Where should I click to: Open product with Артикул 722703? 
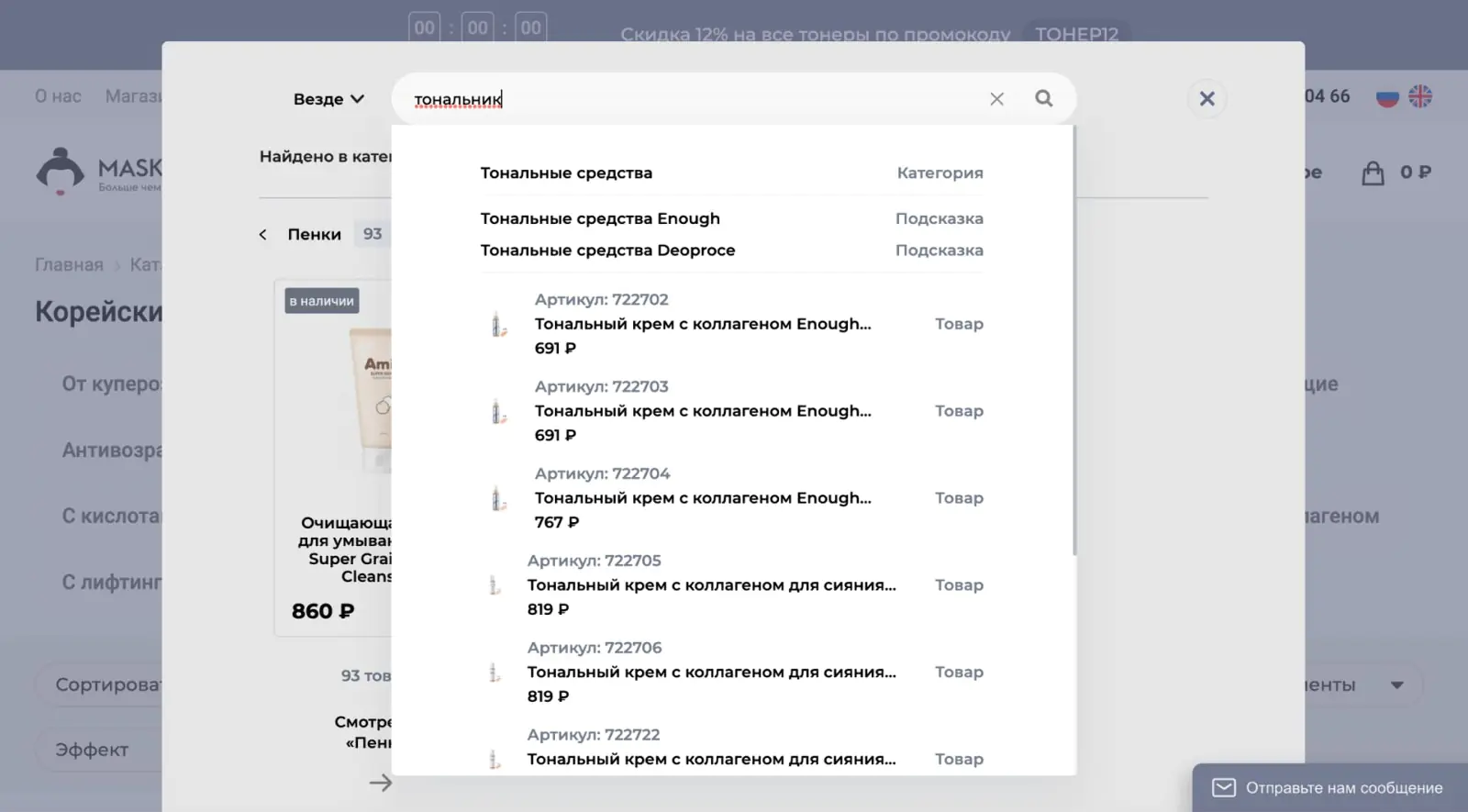[x=732, y=411]
